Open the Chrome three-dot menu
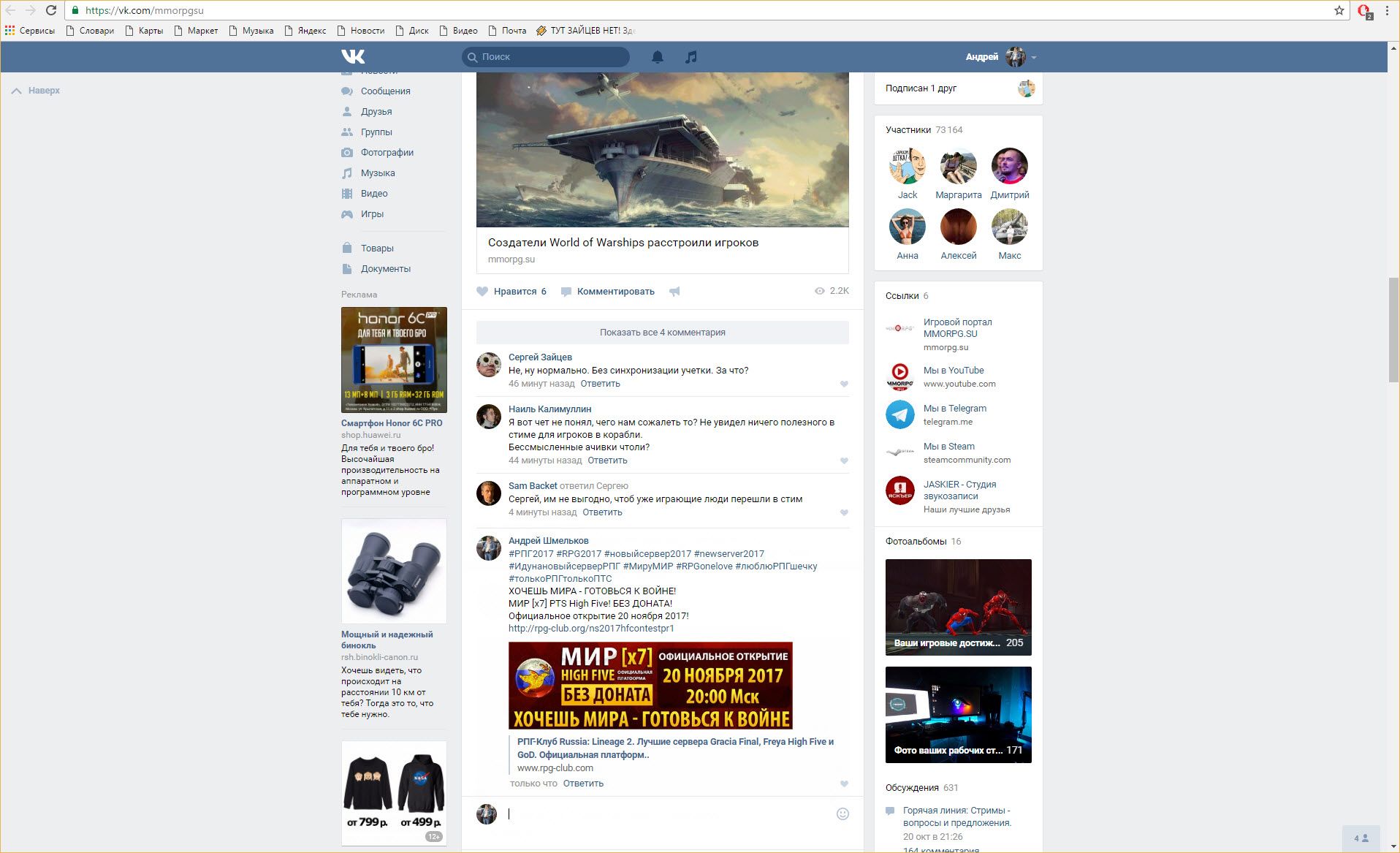The width and height of the screenshot is (1400, 853). click(x=1387, y=10)
